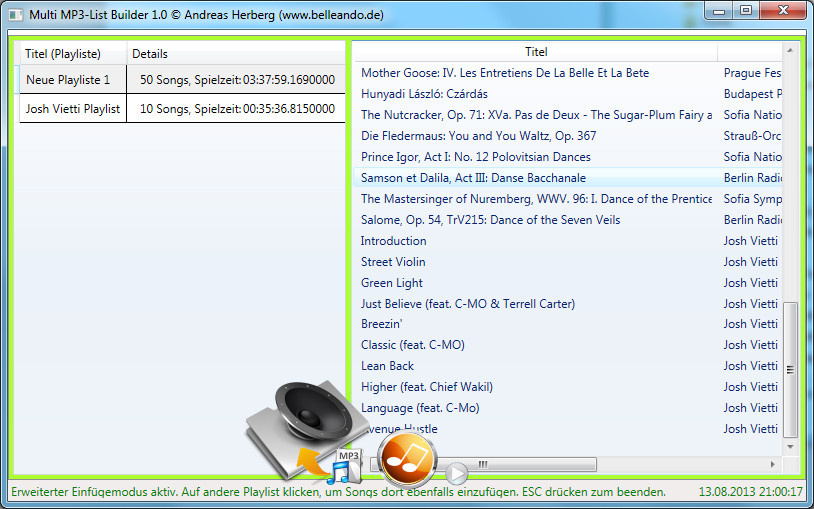Viewport: 814px width, 509px height.
Task: Select the Street Violin song
Action: (392, 262)
